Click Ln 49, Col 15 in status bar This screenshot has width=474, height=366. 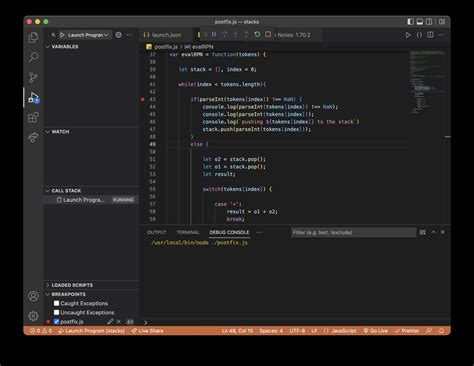click(237, 331)
